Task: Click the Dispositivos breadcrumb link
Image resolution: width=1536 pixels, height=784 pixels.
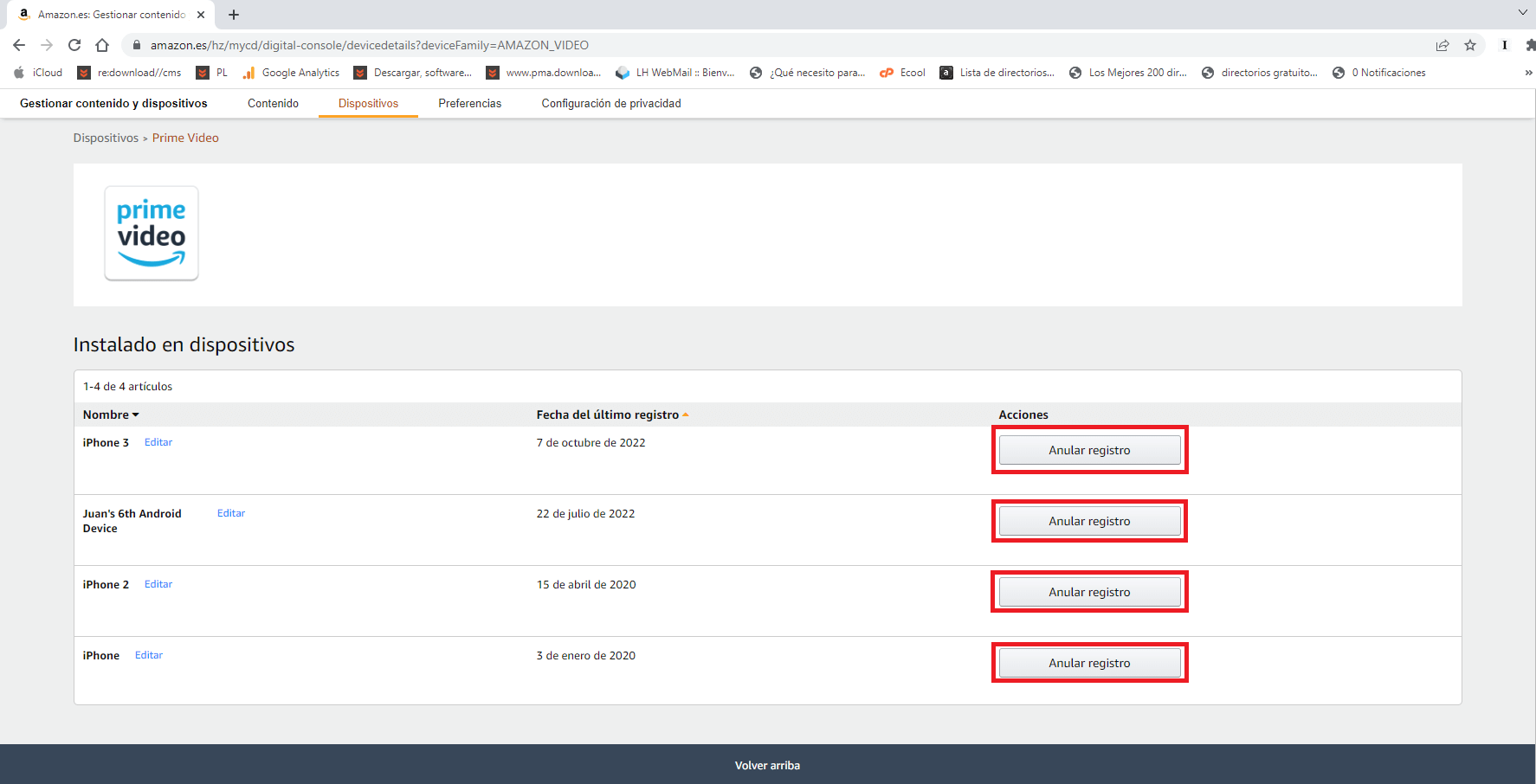Action: point(106,138)
